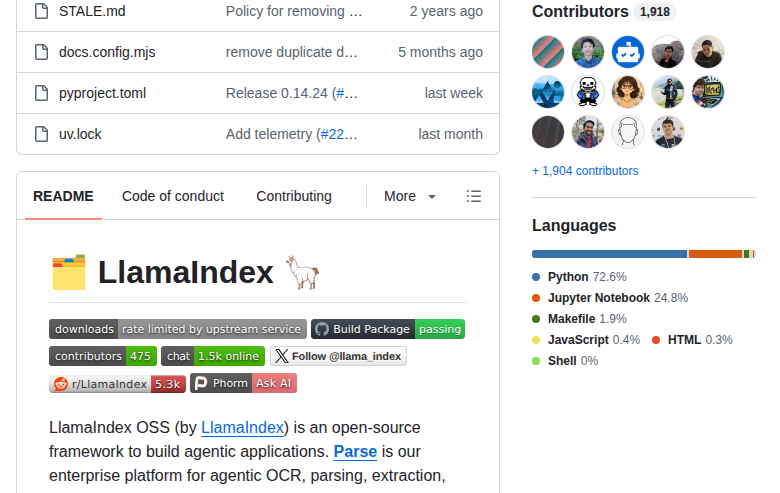Switch to the Code of conduct tab
Screen dimensions: 780x493
[173, 196]
